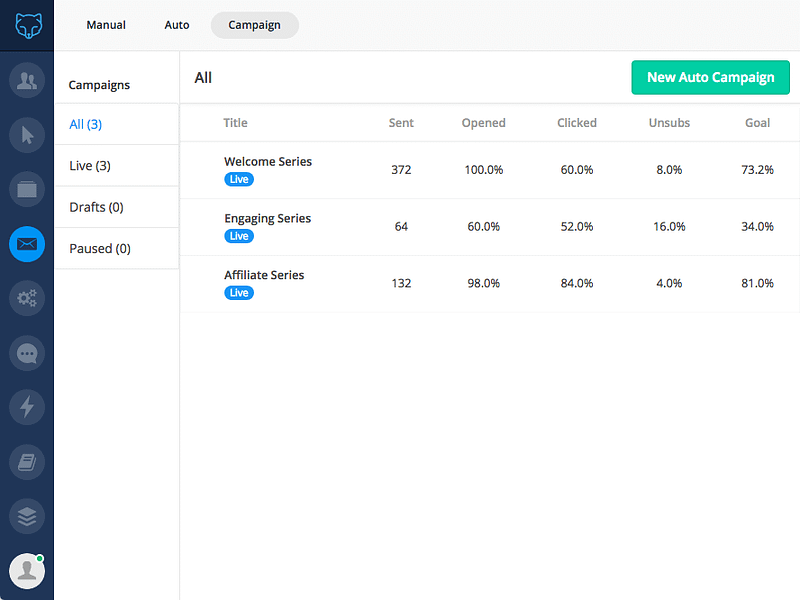The width and height of the screenshot is (800, 600).
Task: Open the Welcome Series campaign
Action: (268, 161)
